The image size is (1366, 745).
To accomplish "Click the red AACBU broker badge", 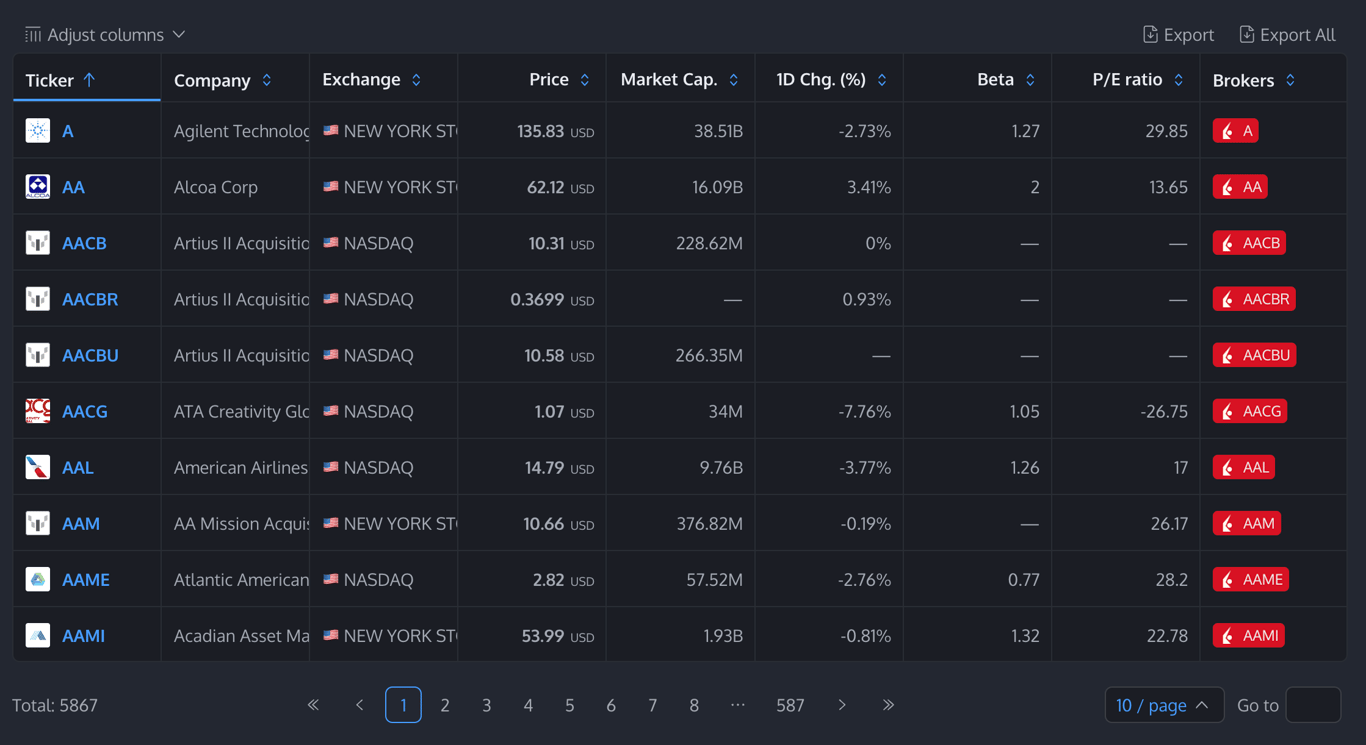I will pos(1254,355).
